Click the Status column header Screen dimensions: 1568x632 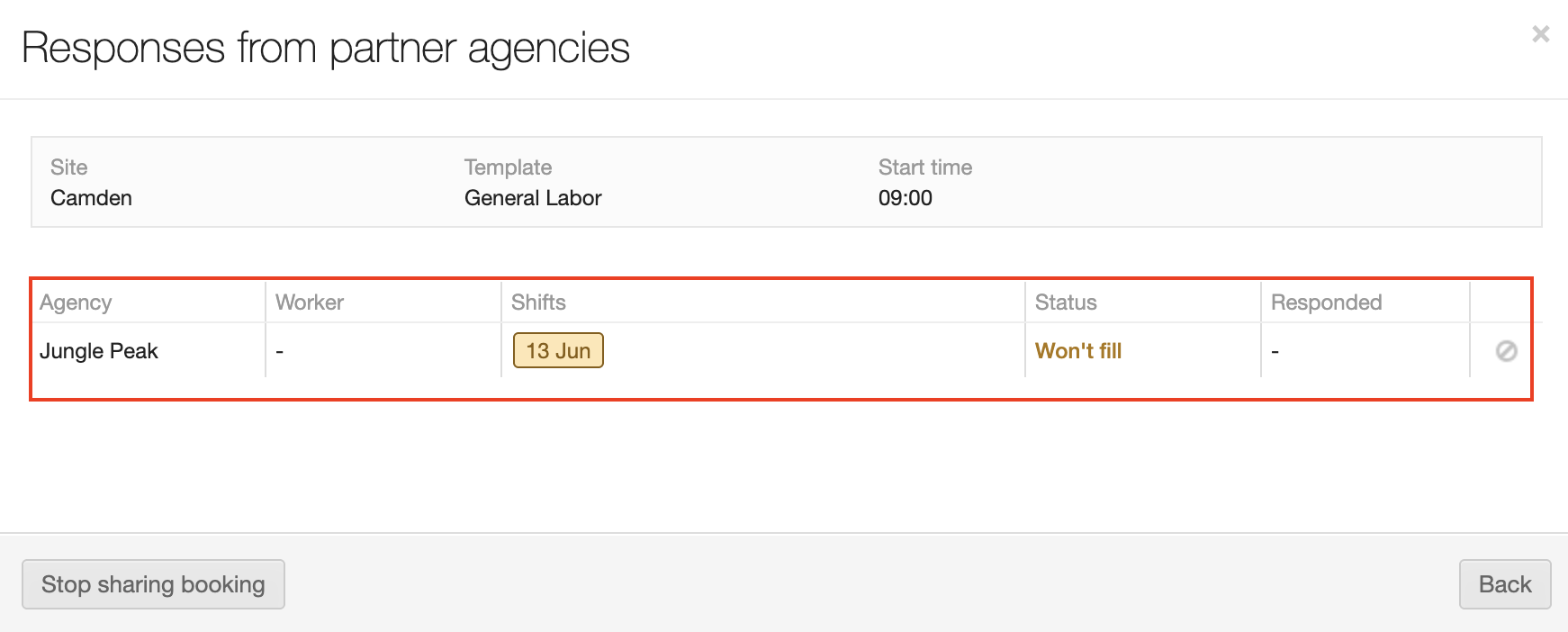point(1066,302)
